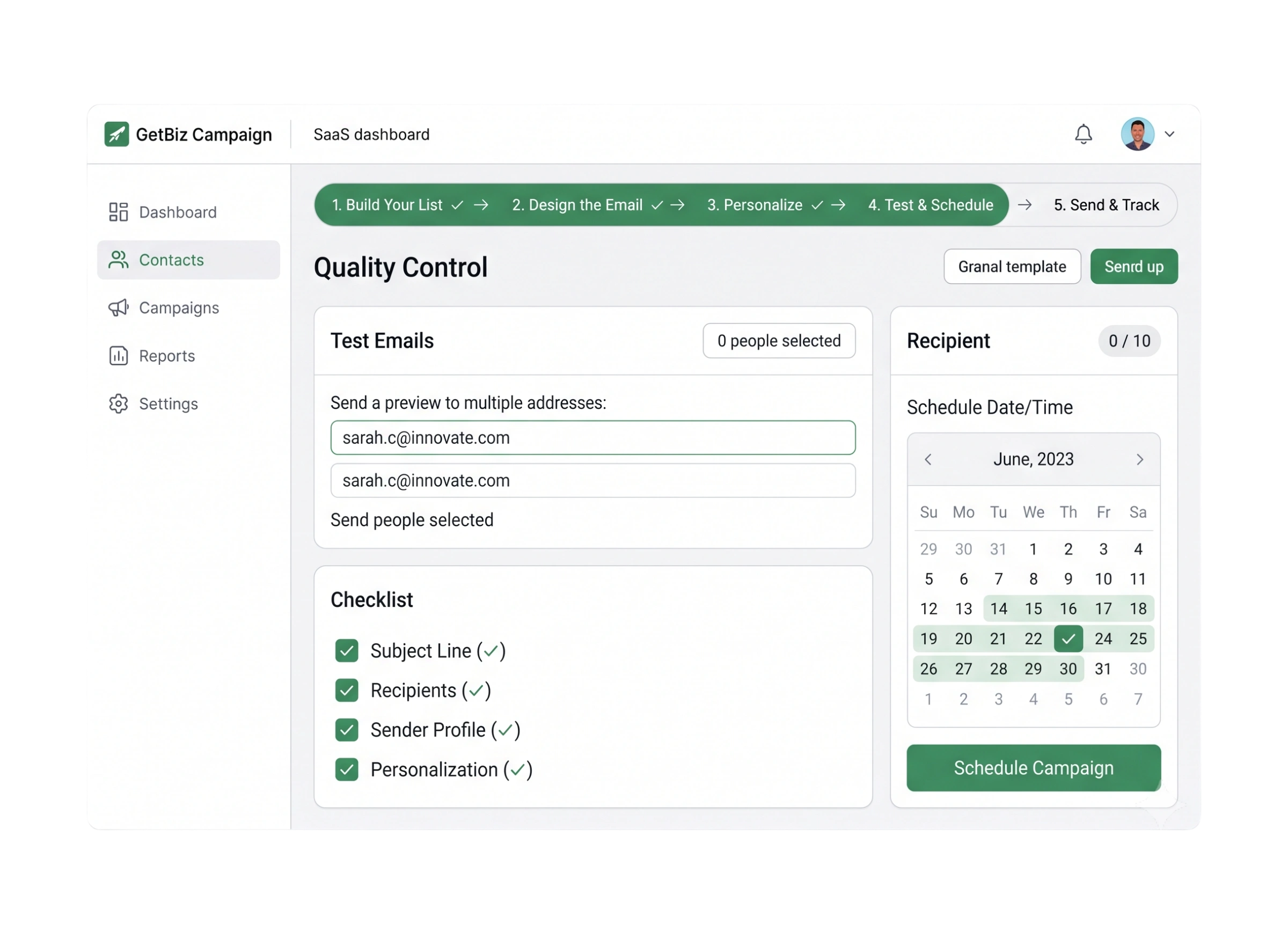Go to step 3 Personalize

[x=754, y=204]
